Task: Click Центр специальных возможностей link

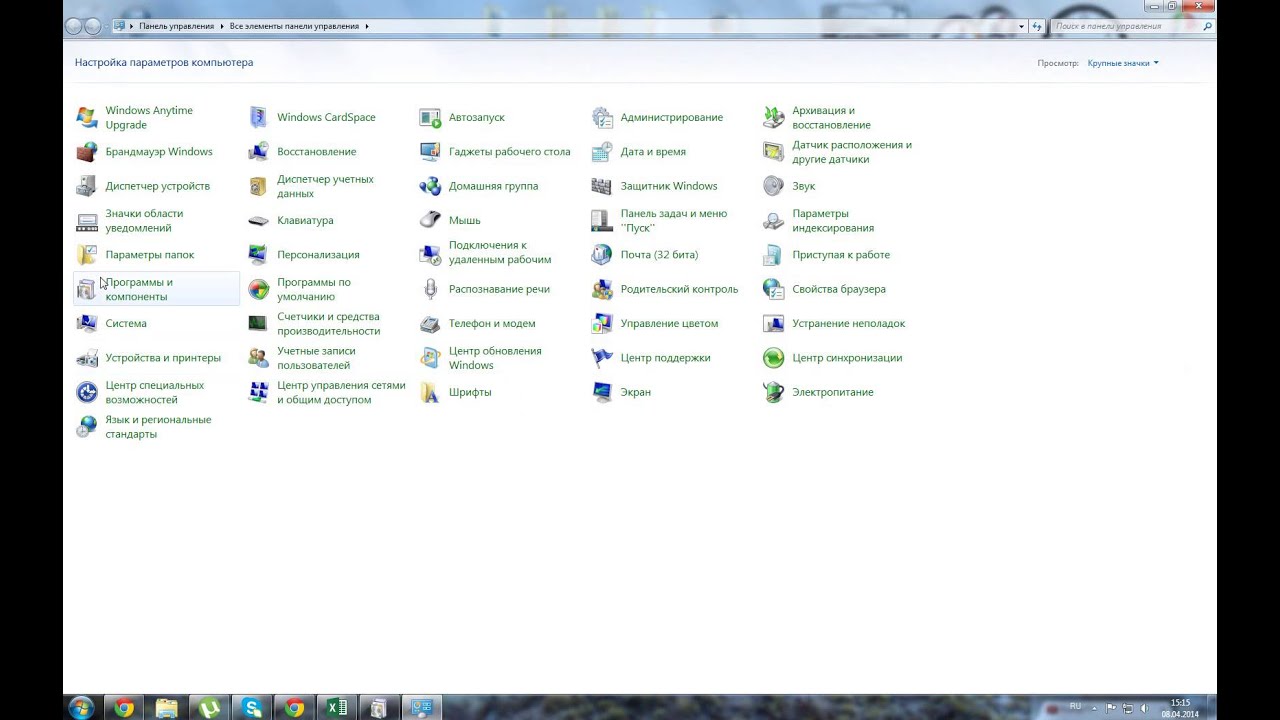Action: click(154, 392)
